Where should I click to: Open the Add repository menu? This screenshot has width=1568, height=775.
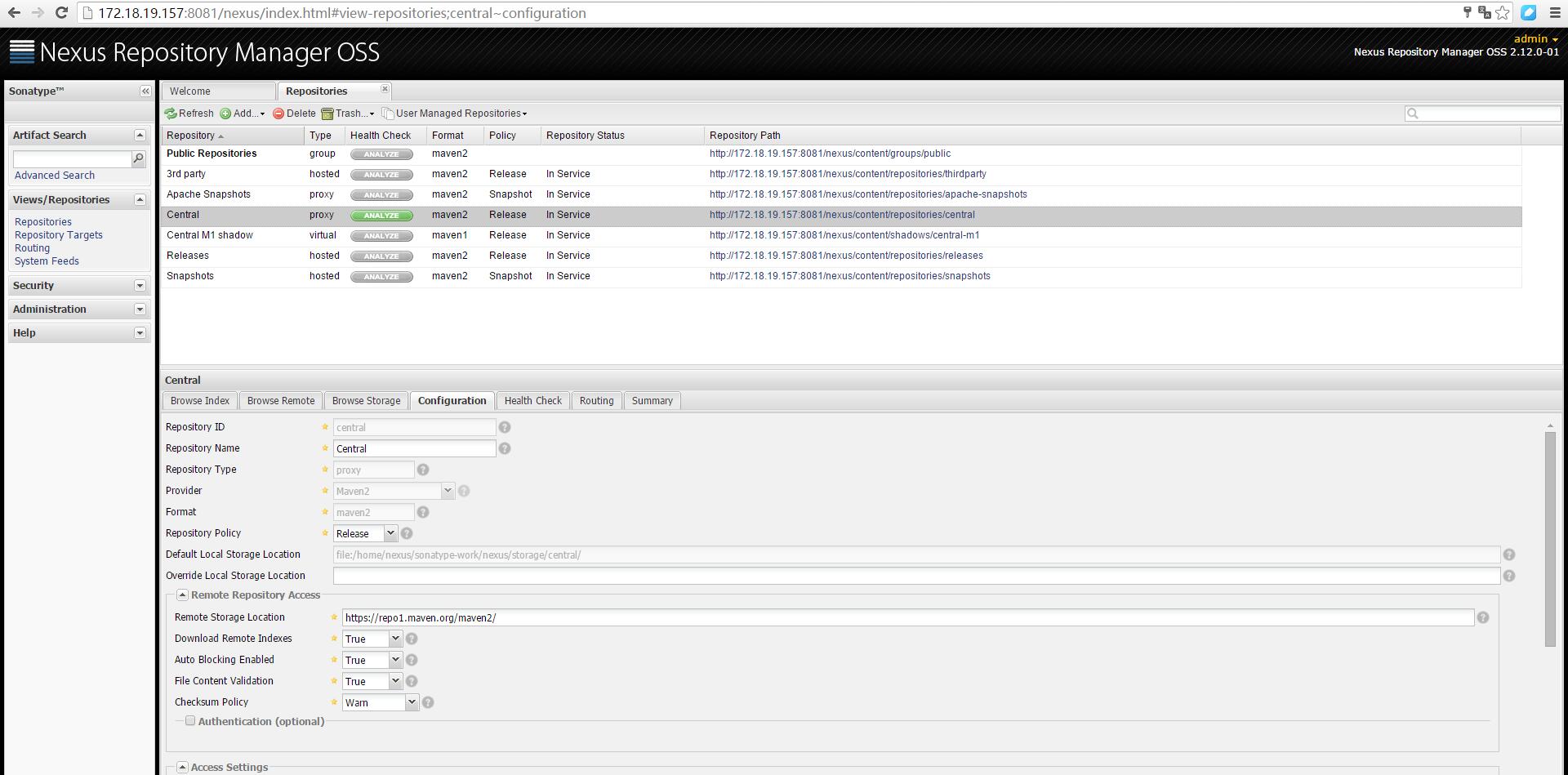[x=243, y=114]
